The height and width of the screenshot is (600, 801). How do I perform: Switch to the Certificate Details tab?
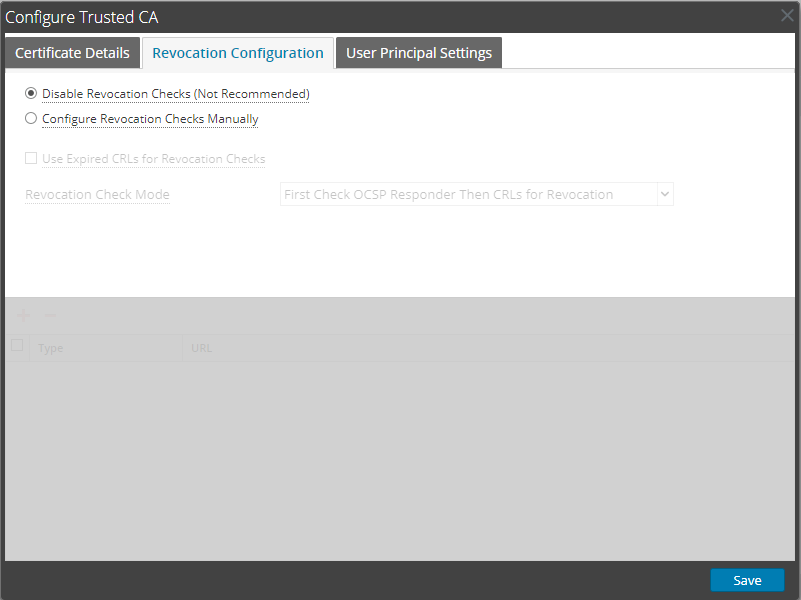(72, 53)
